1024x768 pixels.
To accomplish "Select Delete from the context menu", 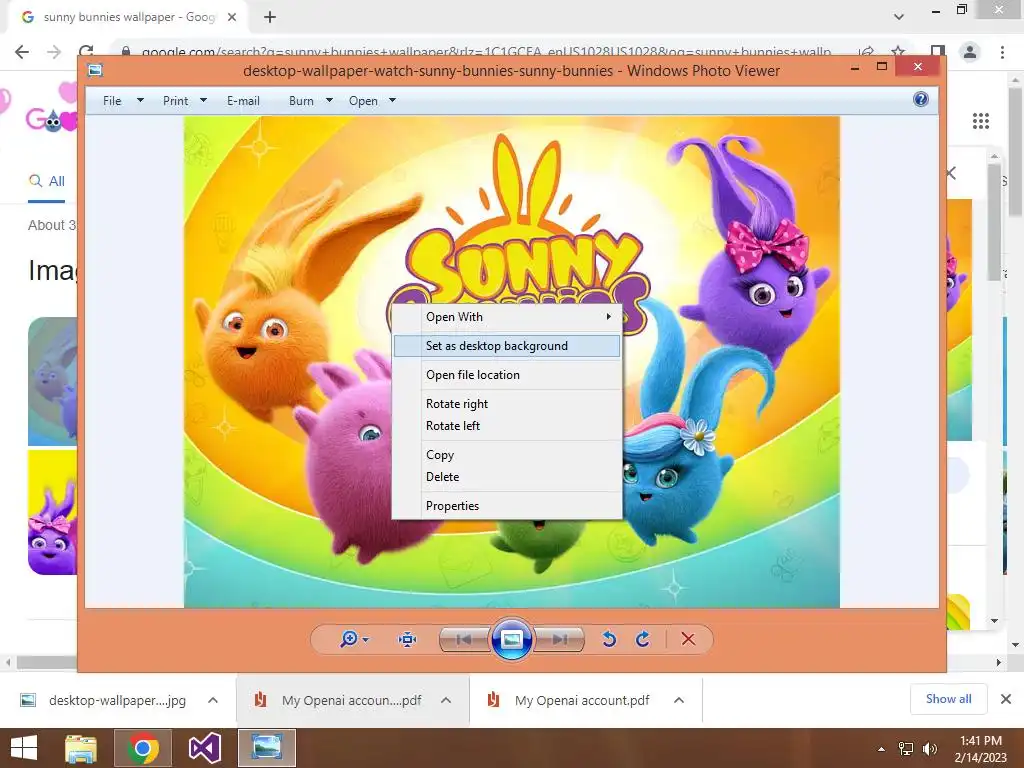I will click(506, 477).
